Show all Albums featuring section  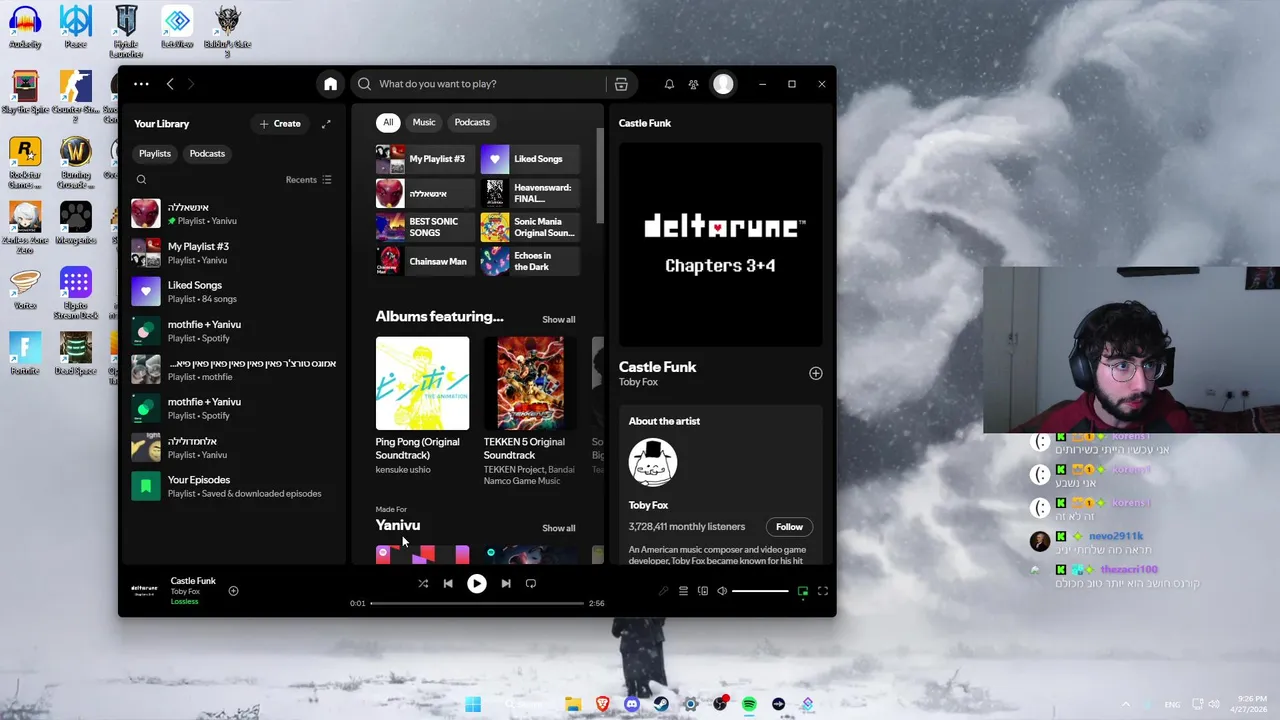[558, 320]
